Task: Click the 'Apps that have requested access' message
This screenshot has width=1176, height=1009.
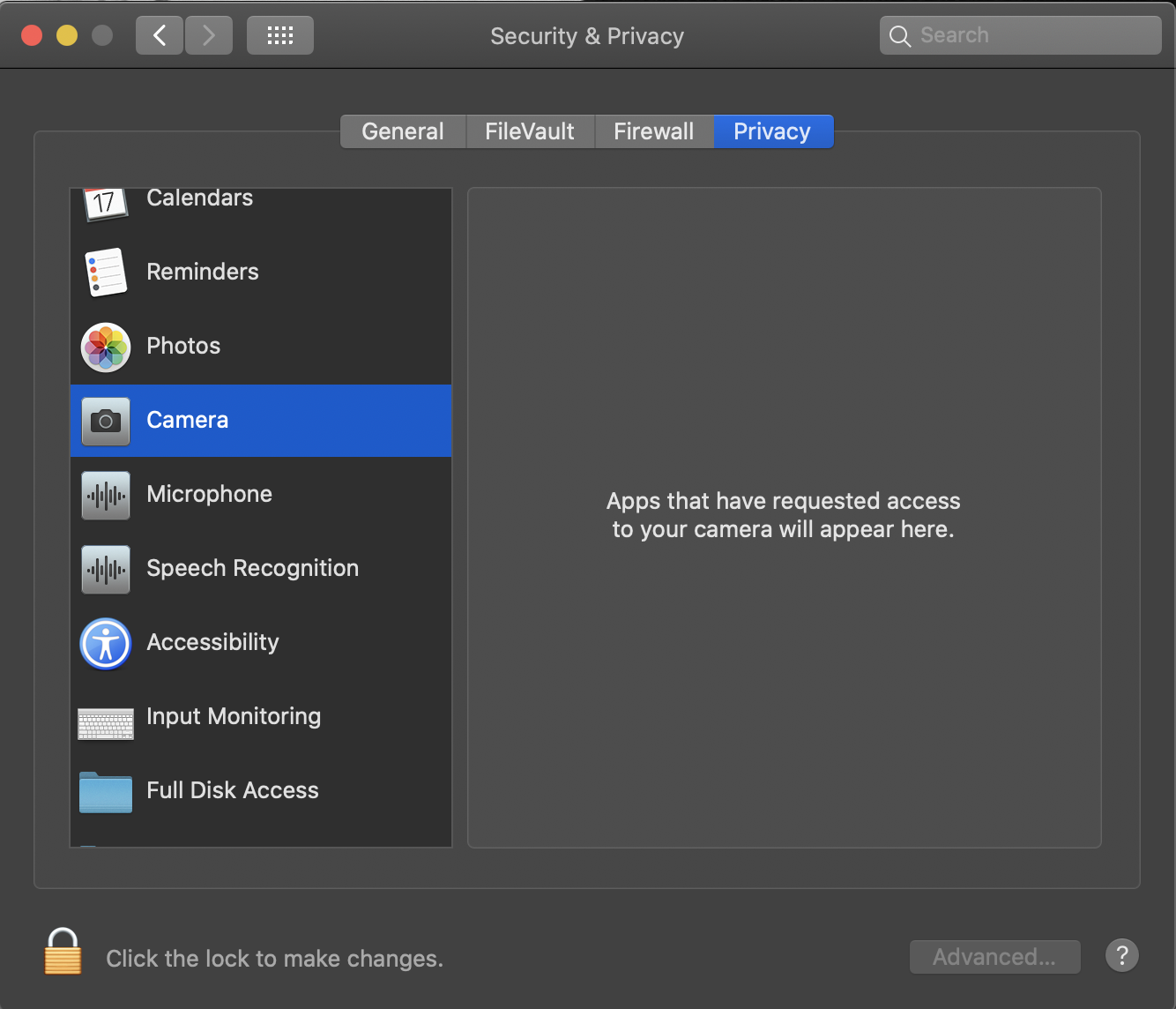Action: 784,515
